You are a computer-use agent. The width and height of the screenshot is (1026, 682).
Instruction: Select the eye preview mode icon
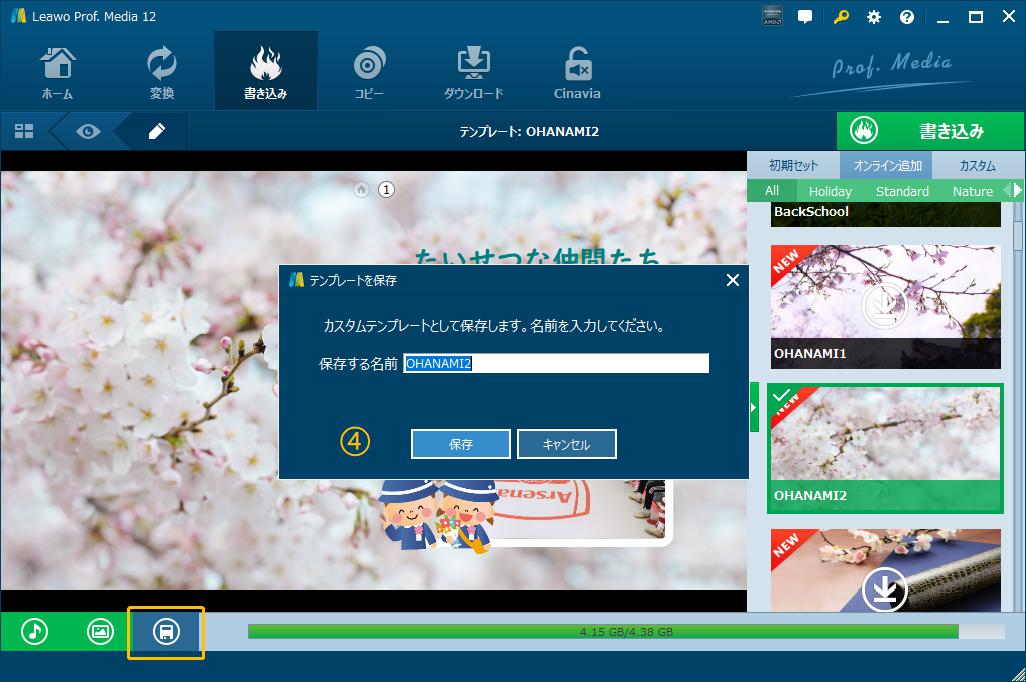(x=88, y=132)
